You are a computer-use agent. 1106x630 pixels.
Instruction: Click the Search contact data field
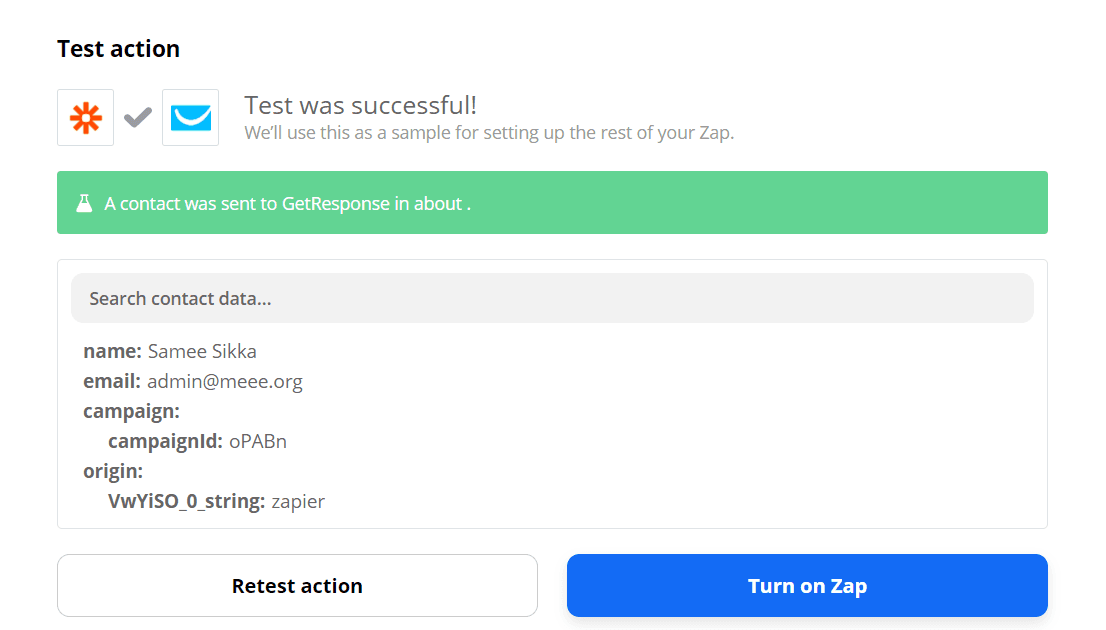click(x=551, y=298)
